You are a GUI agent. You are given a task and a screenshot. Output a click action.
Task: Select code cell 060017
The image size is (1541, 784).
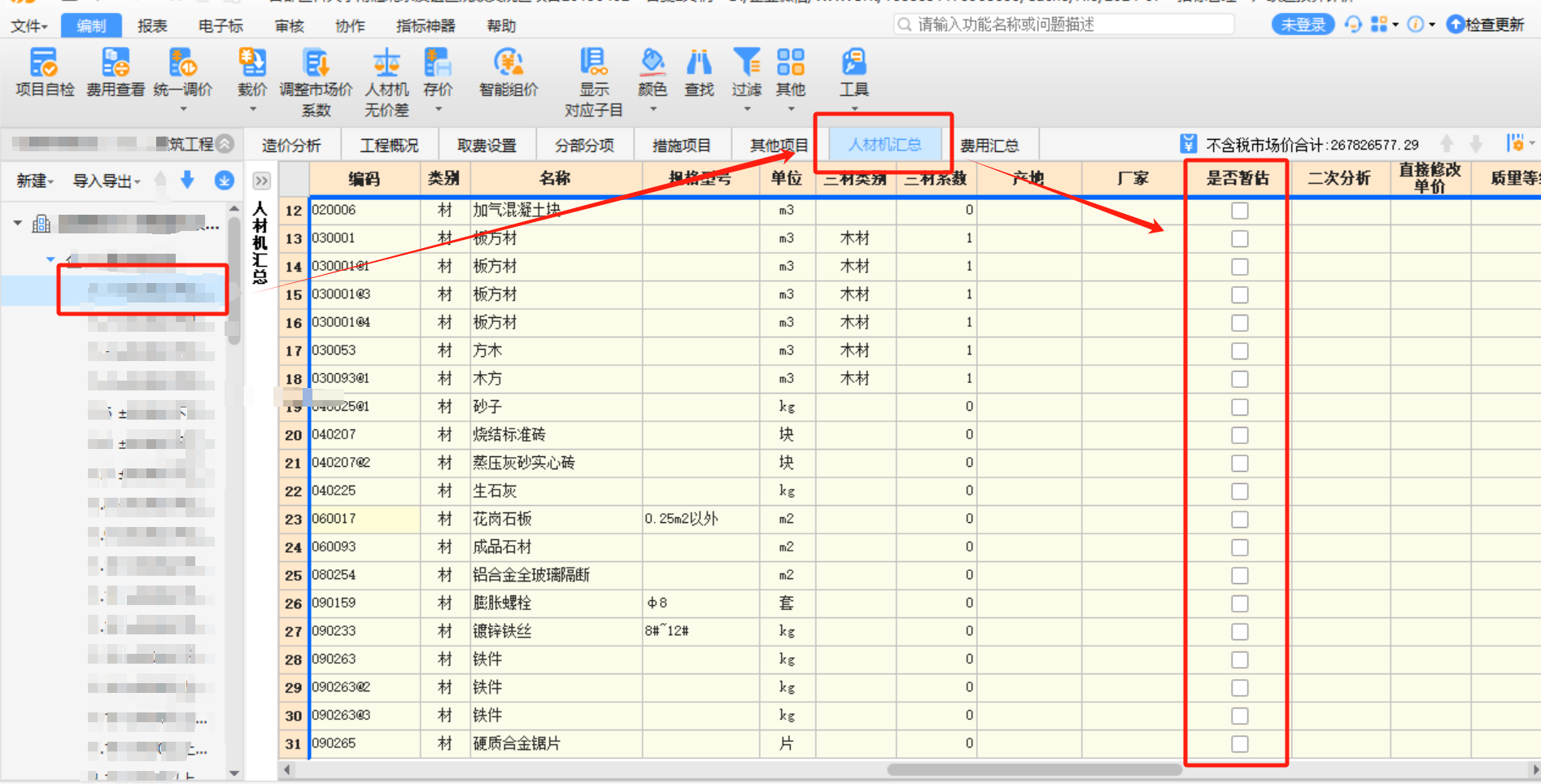click(365, 519)
